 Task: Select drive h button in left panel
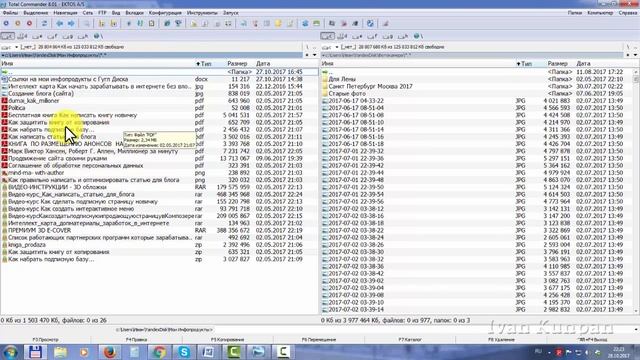pyautogui.click(x=83, y=36)
